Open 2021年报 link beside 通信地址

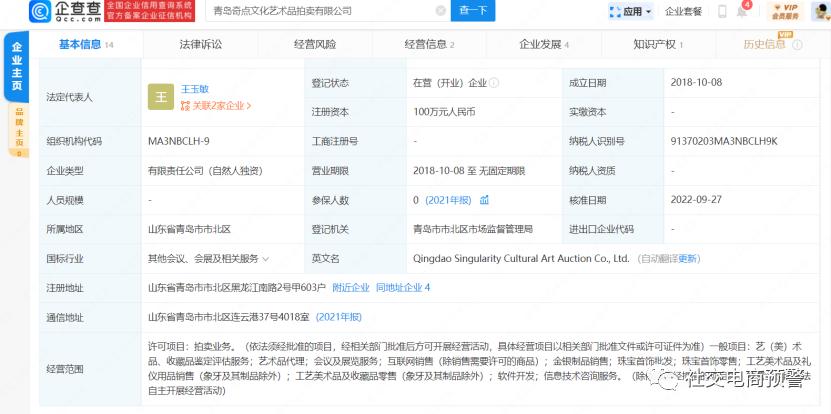(339, 318)
